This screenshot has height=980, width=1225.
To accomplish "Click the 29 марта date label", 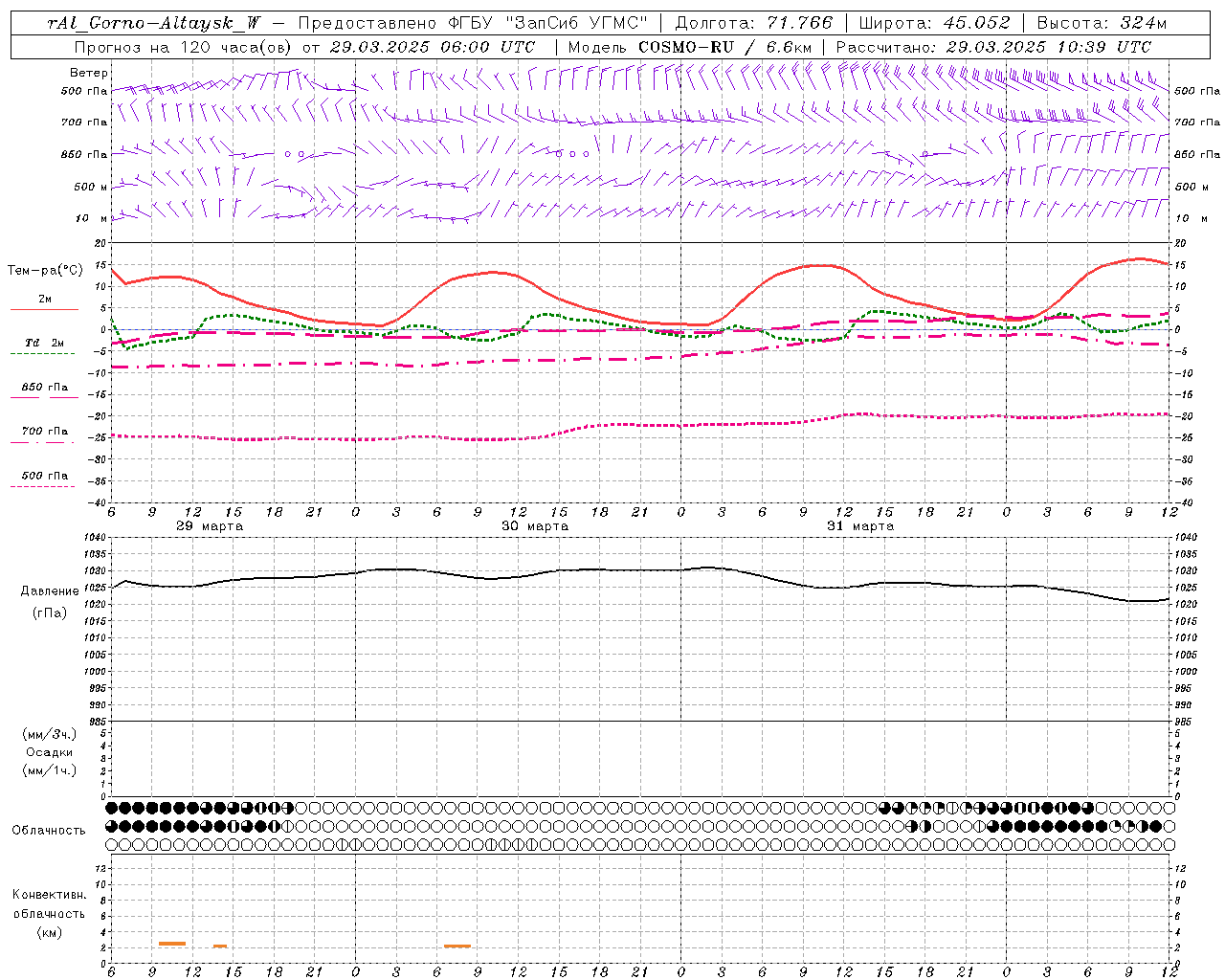I will click(210, 526).
